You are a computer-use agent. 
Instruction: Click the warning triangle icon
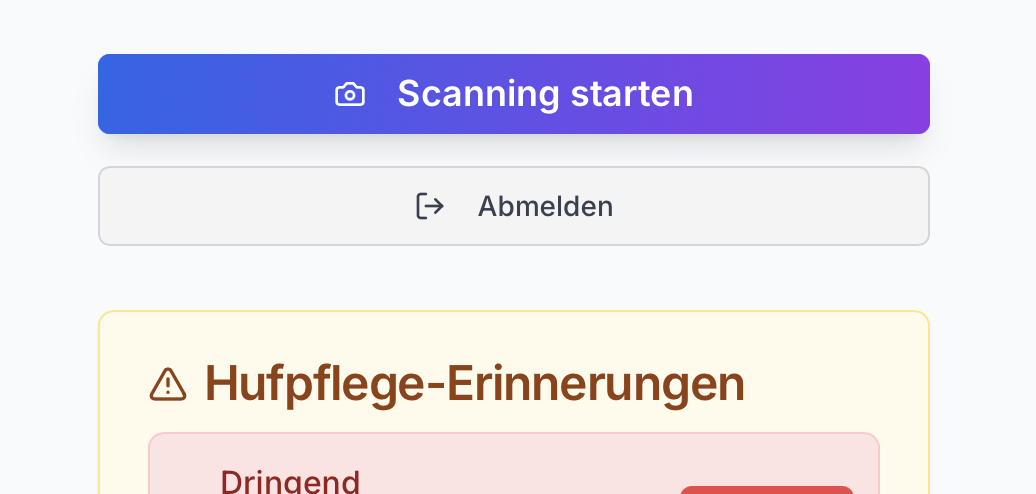(x=168, y=384)
